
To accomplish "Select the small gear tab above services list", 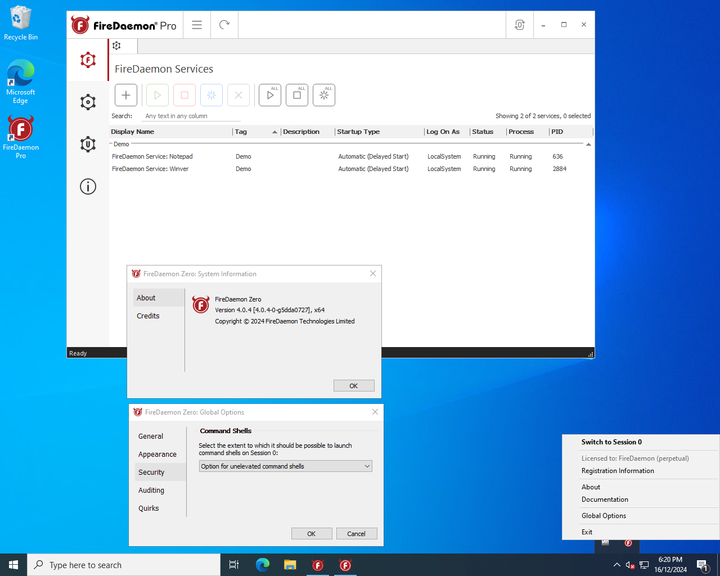I will pyautogui.click(x=117, y=45).
